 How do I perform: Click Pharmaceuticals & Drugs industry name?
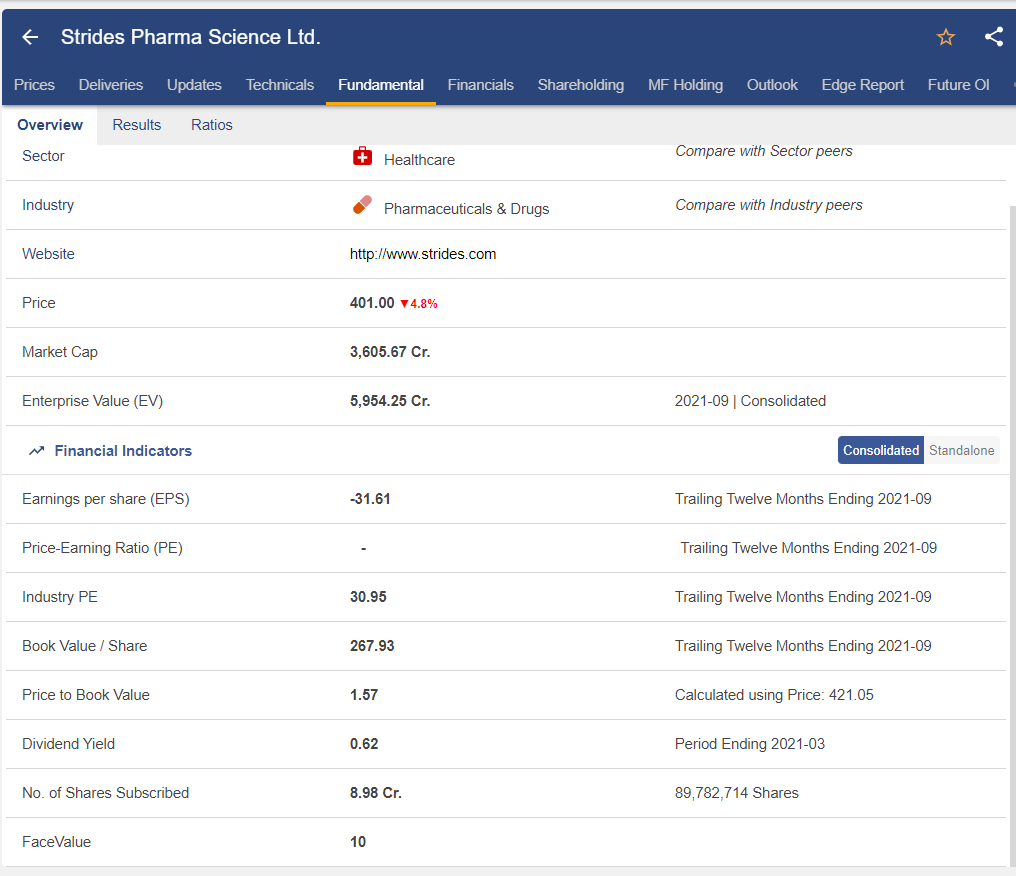467,209
